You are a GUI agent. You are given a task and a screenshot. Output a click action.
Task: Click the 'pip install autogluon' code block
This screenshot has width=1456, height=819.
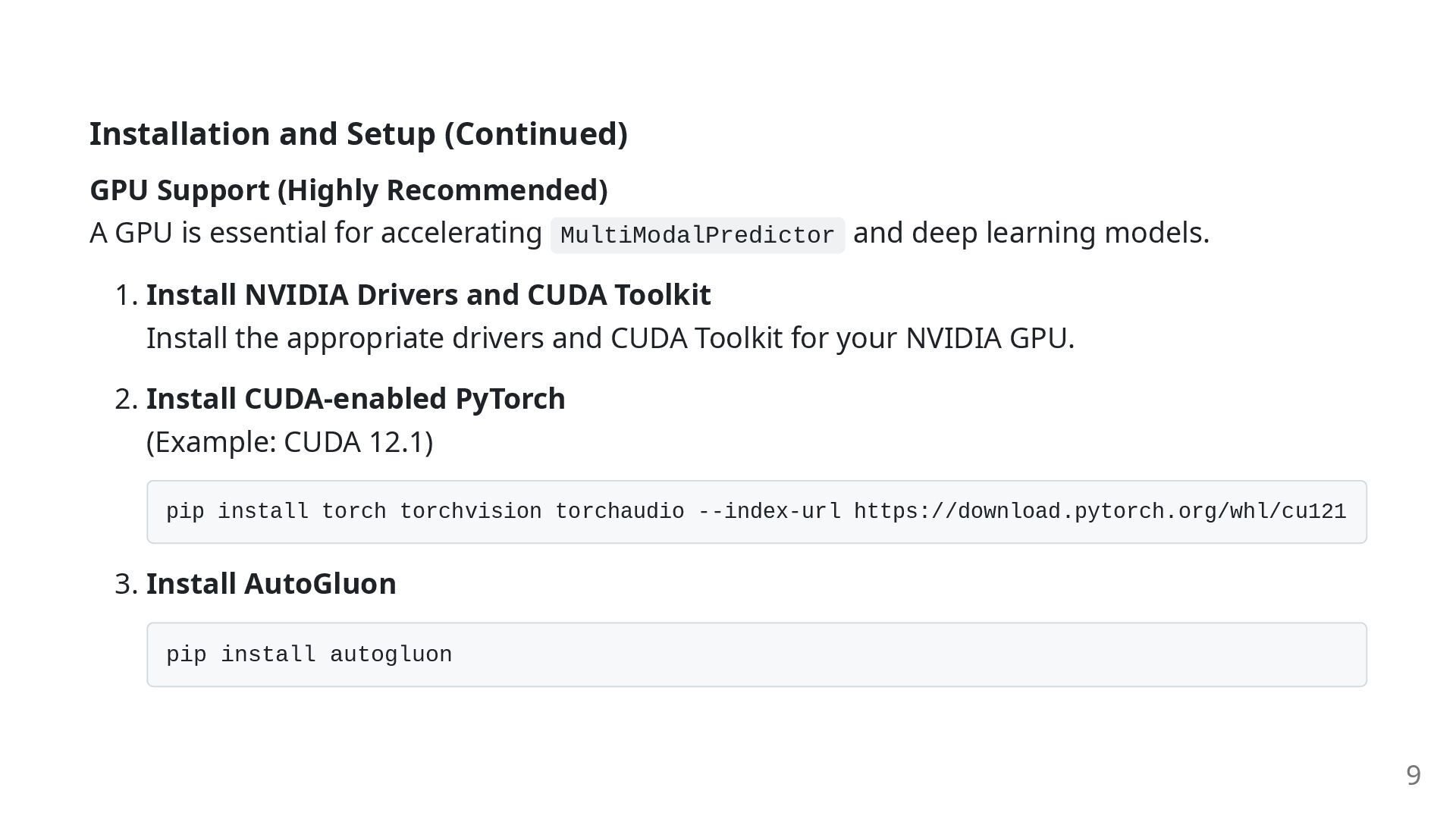tap(757, 654)
